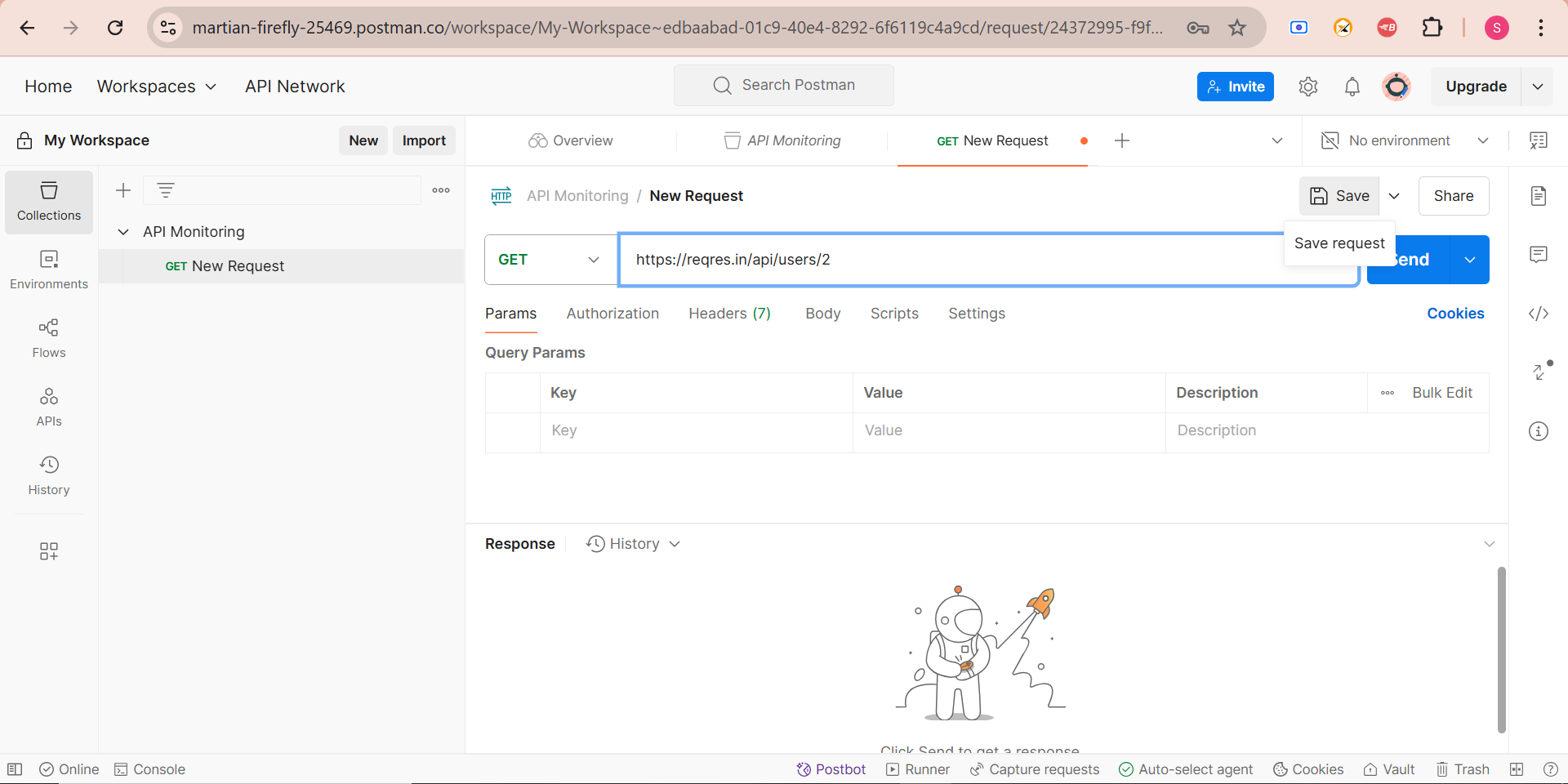Viewport: 1568px width, 784px height.
Task: Open Chrome three-dot menu
Action: 1541,28
